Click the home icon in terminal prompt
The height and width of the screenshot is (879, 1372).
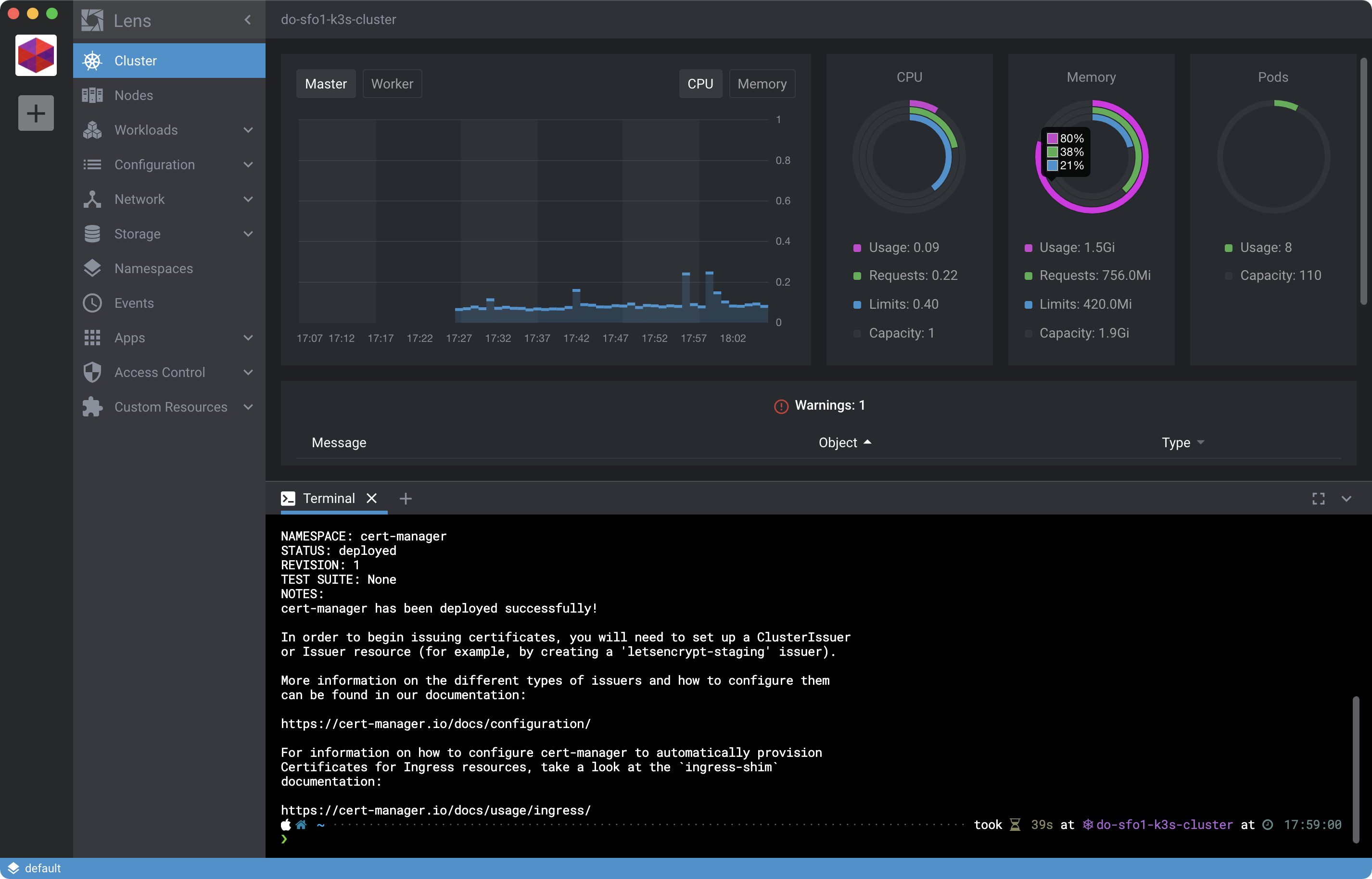301,824
